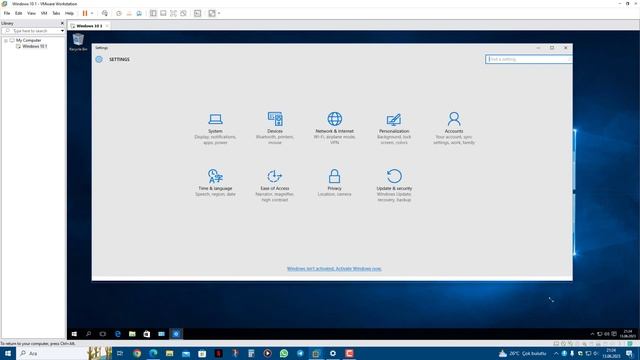The width and height of the screenshot is (640, 360).
Task: Open the Snapshot Manager toolbar icon
Action: point(139,13)
